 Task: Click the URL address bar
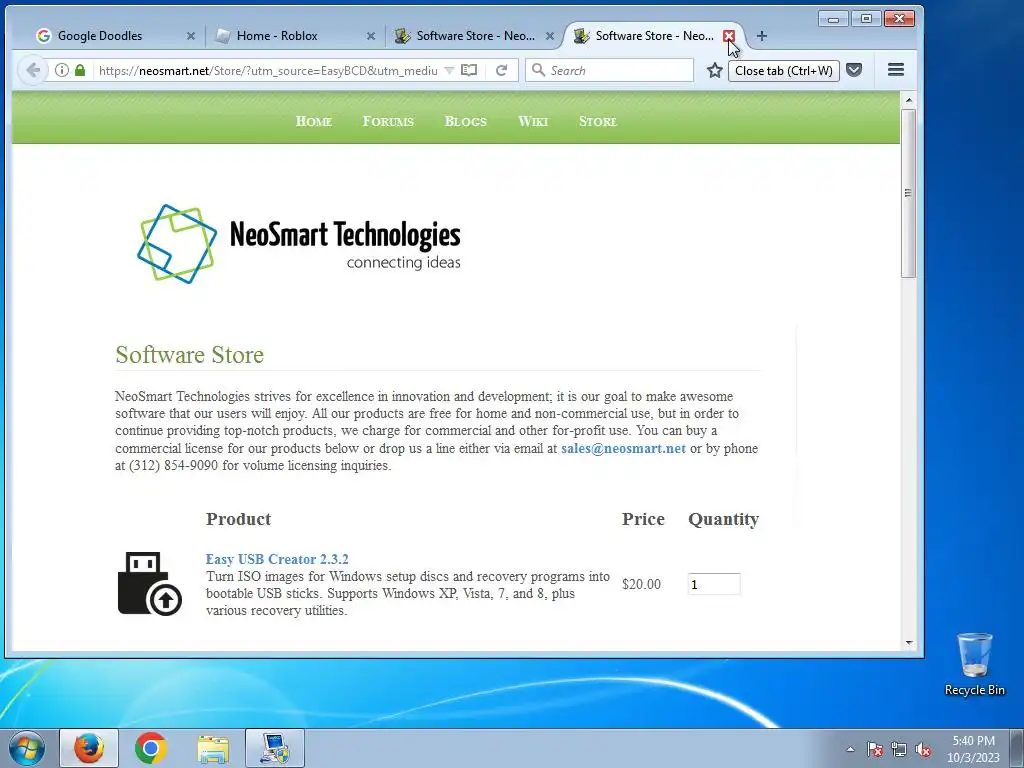268,71
